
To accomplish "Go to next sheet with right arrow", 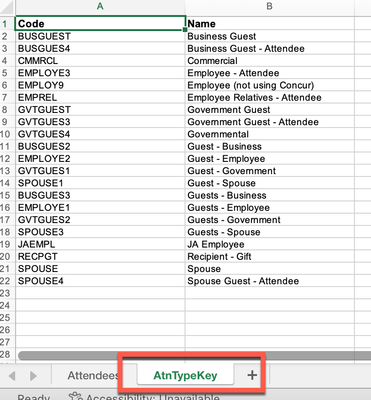I will pyautogui.click(x=33, y=376).
